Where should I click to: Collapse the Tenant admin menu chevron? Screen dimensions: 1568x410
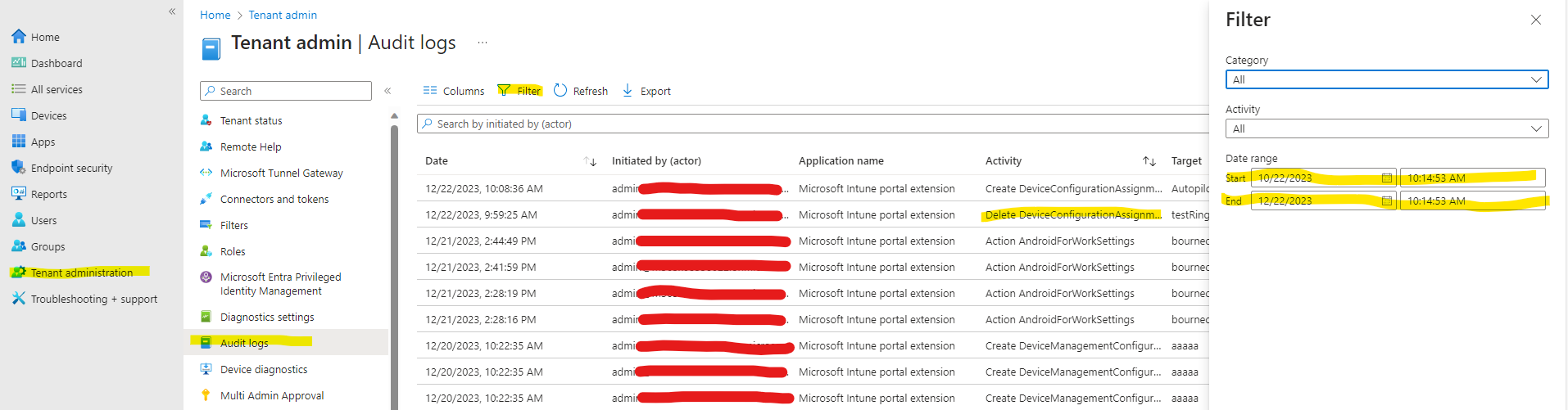tap(387, 91)
